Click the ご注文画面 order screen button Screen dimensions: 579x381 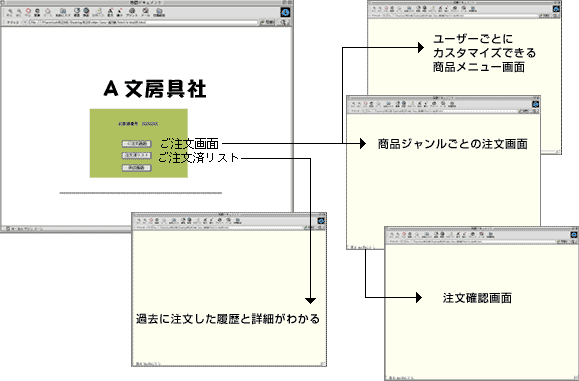tap(137, 144)
